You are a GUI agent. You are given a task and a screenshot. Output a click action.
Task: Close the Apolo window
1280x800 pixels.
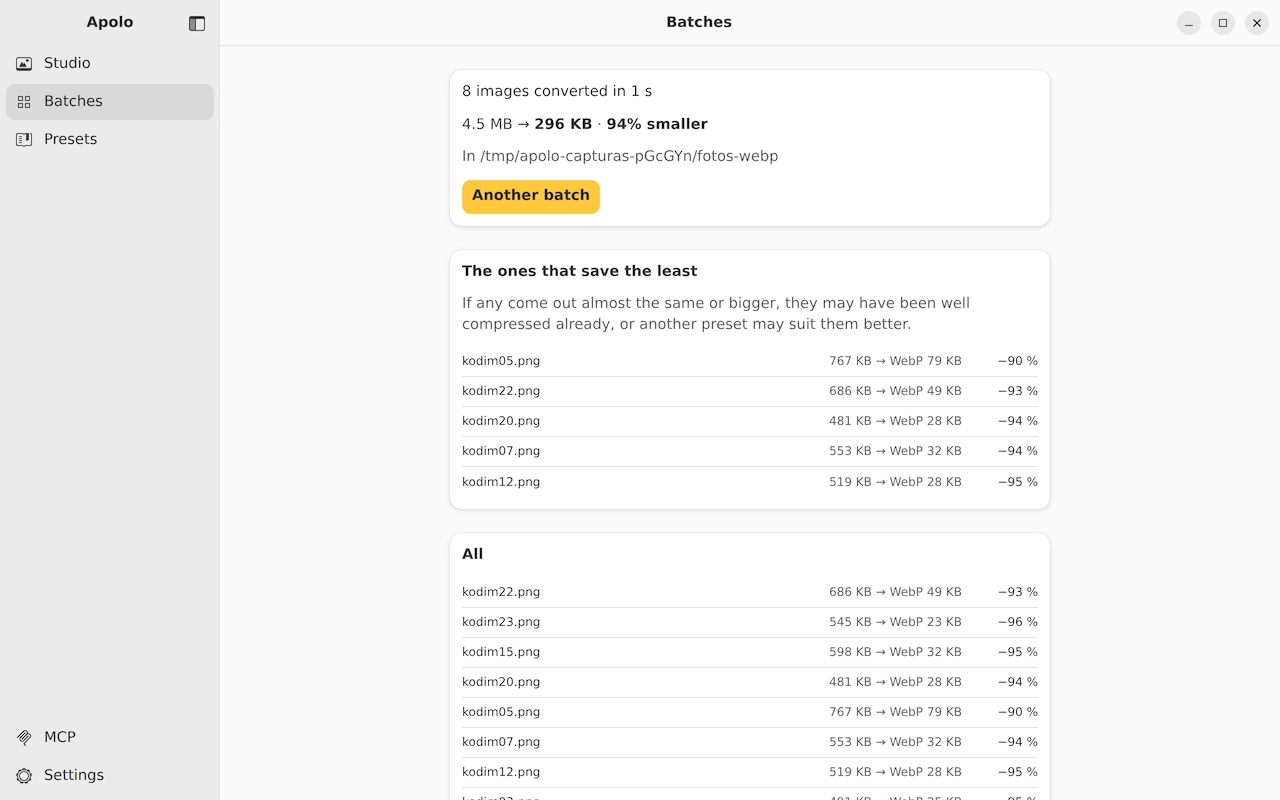[1257, 23]
